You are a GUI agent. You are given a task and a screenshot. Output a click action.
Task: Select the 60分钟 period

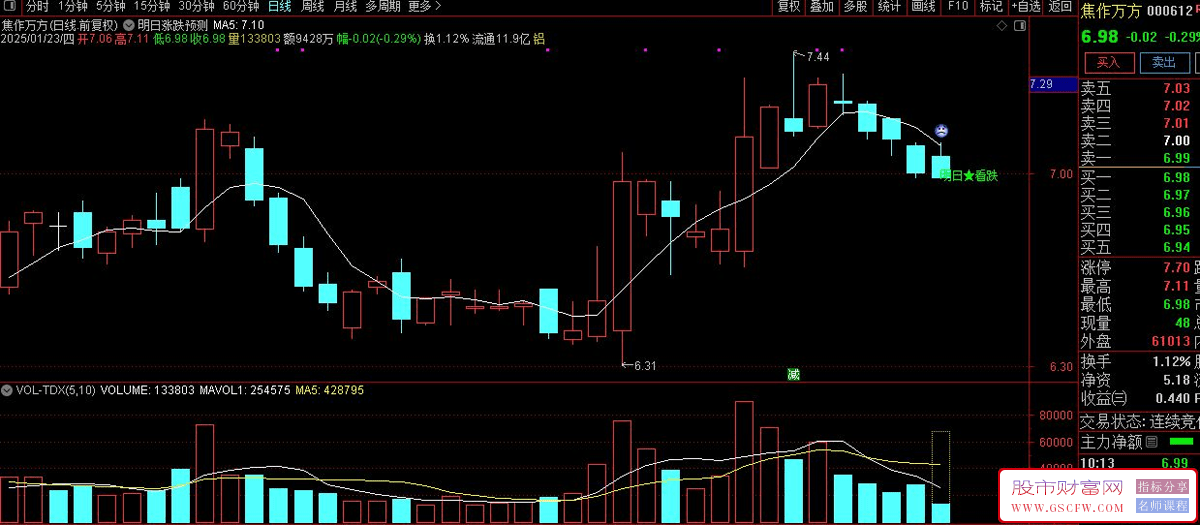[x=241, y=6]
